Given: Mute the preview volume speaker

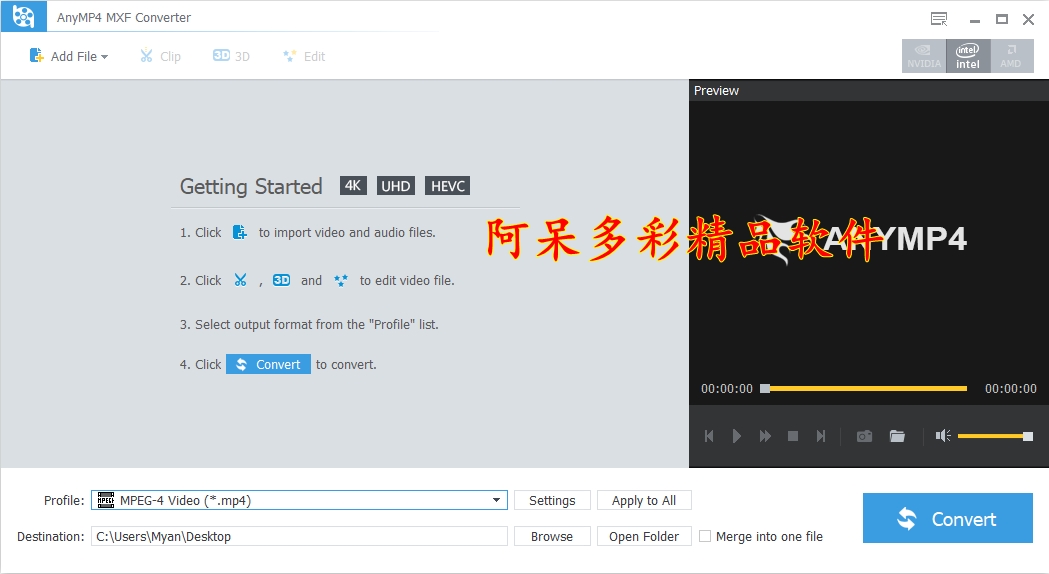Looking at the screenshot, I should coord(943,436).
